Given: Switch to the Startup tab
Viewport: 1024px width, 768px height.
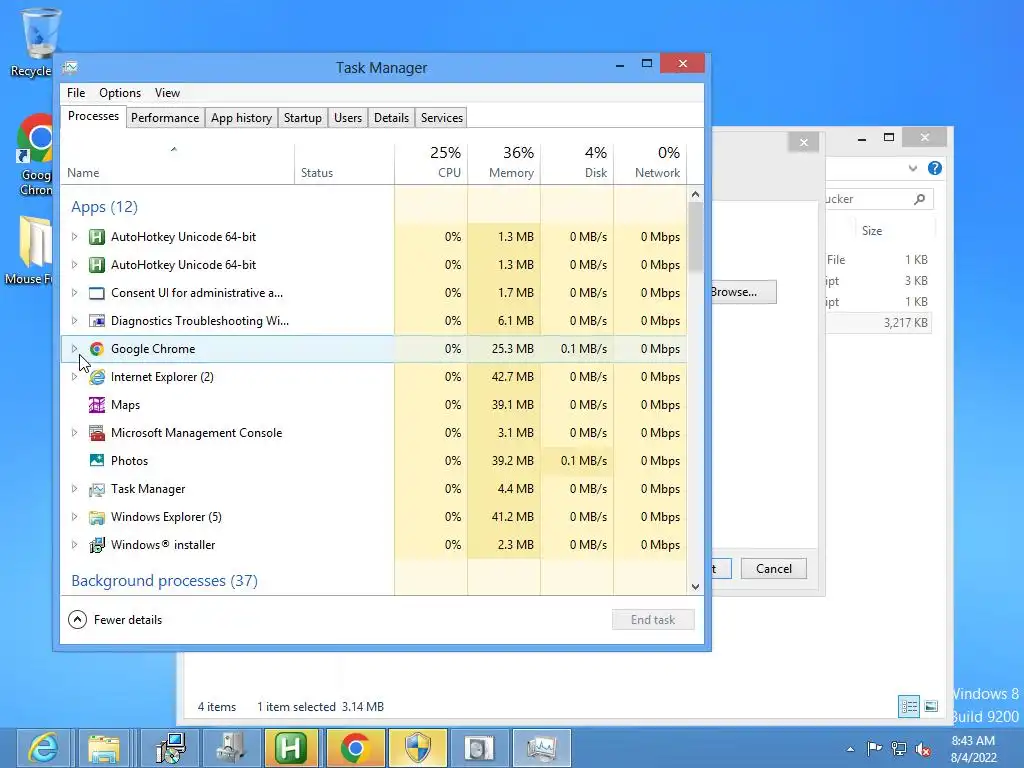Looking at the screenshot, I should (302, 118).
